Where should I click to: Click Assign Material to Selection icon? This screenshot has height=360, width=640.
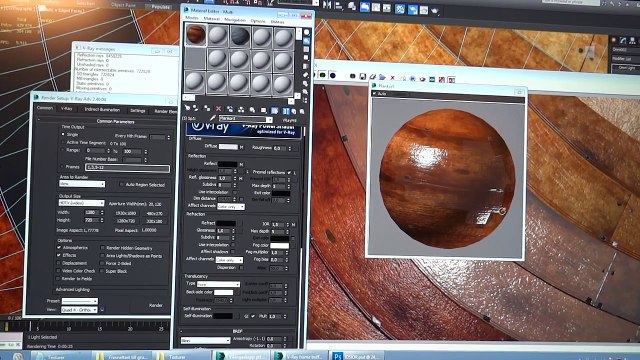coord(207,109)
